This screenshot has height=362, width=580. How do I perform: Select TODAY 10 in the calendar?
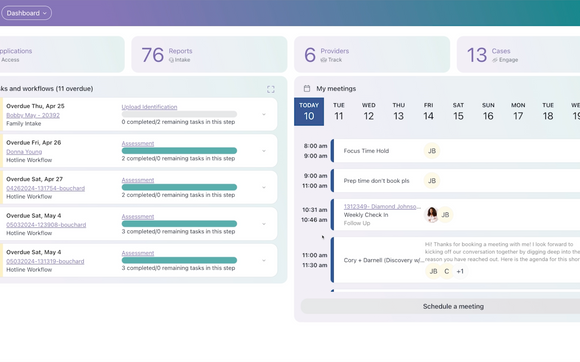pyautogui.click(x=309, y=112)
